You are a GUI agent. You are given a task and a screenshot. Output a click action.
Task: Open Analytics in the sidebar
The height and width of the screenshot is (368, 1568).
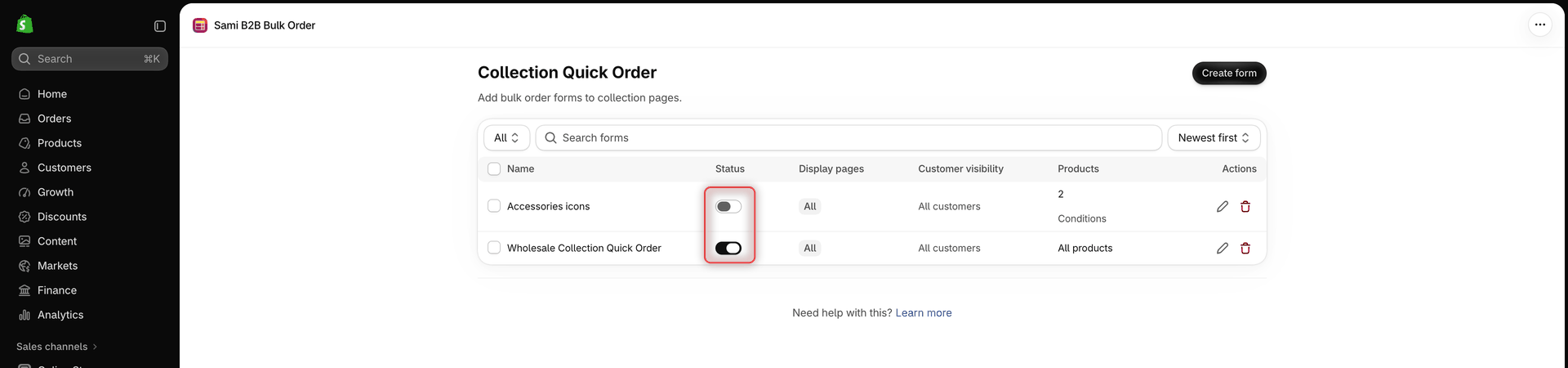point(60,315)
